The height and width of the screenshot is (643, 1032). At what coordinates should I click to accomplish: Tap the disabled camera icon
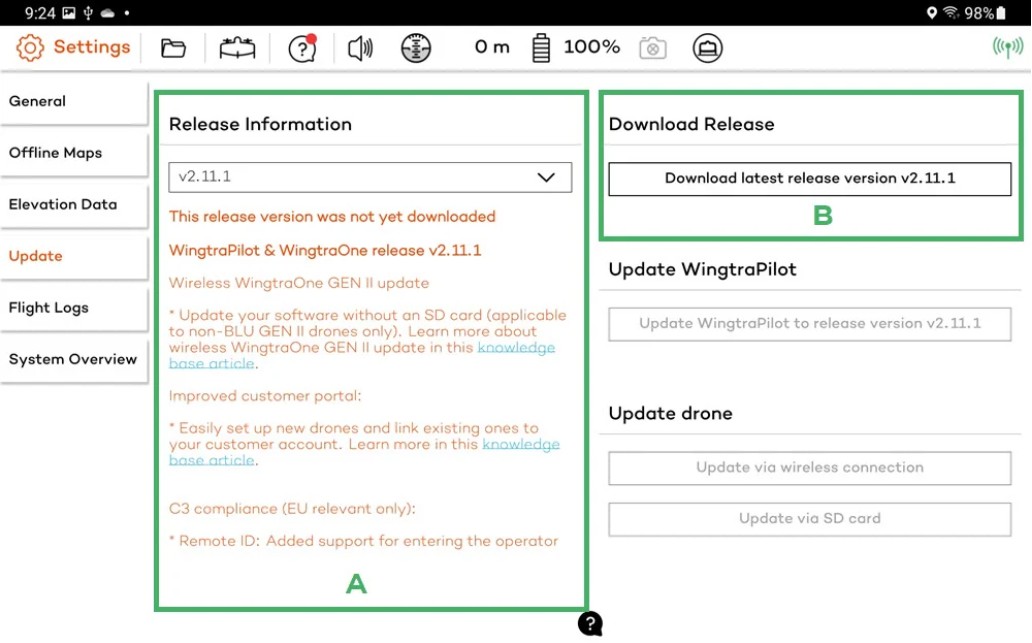click(653, 48)
